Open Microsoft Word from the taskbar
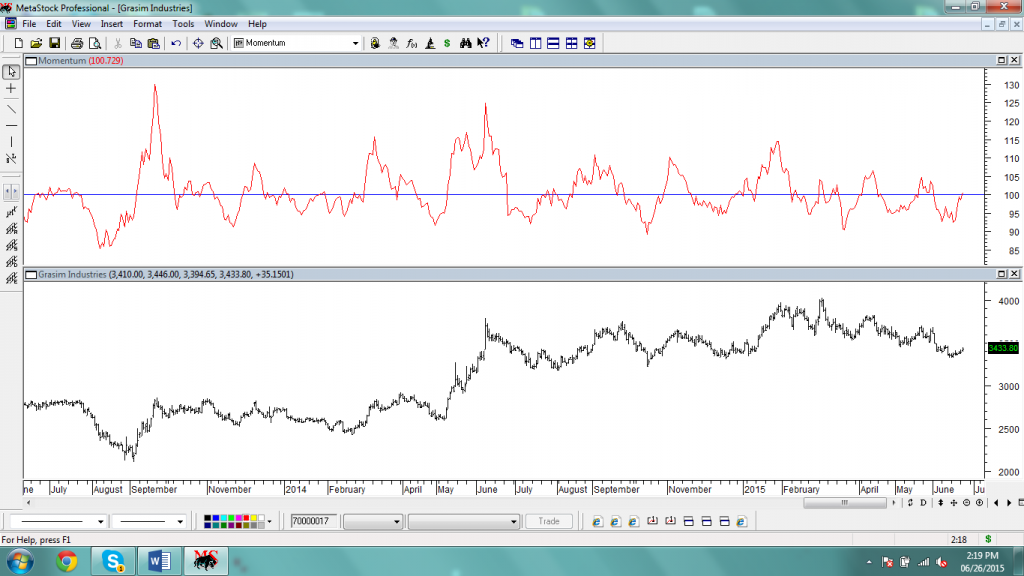Viewport: 1024px width, 576px height. point(159,561)
